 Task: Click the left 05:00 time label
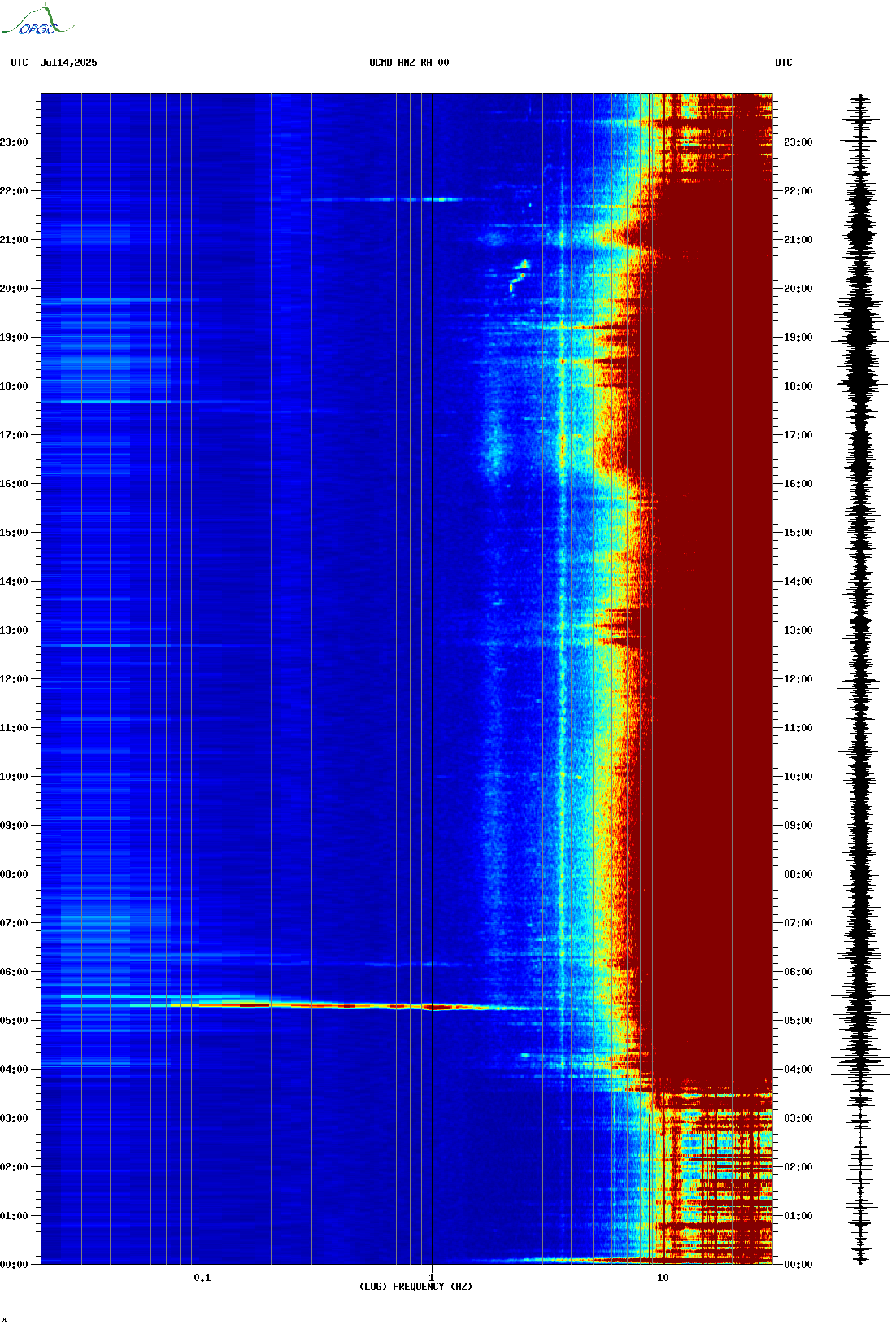[14, 1021]
